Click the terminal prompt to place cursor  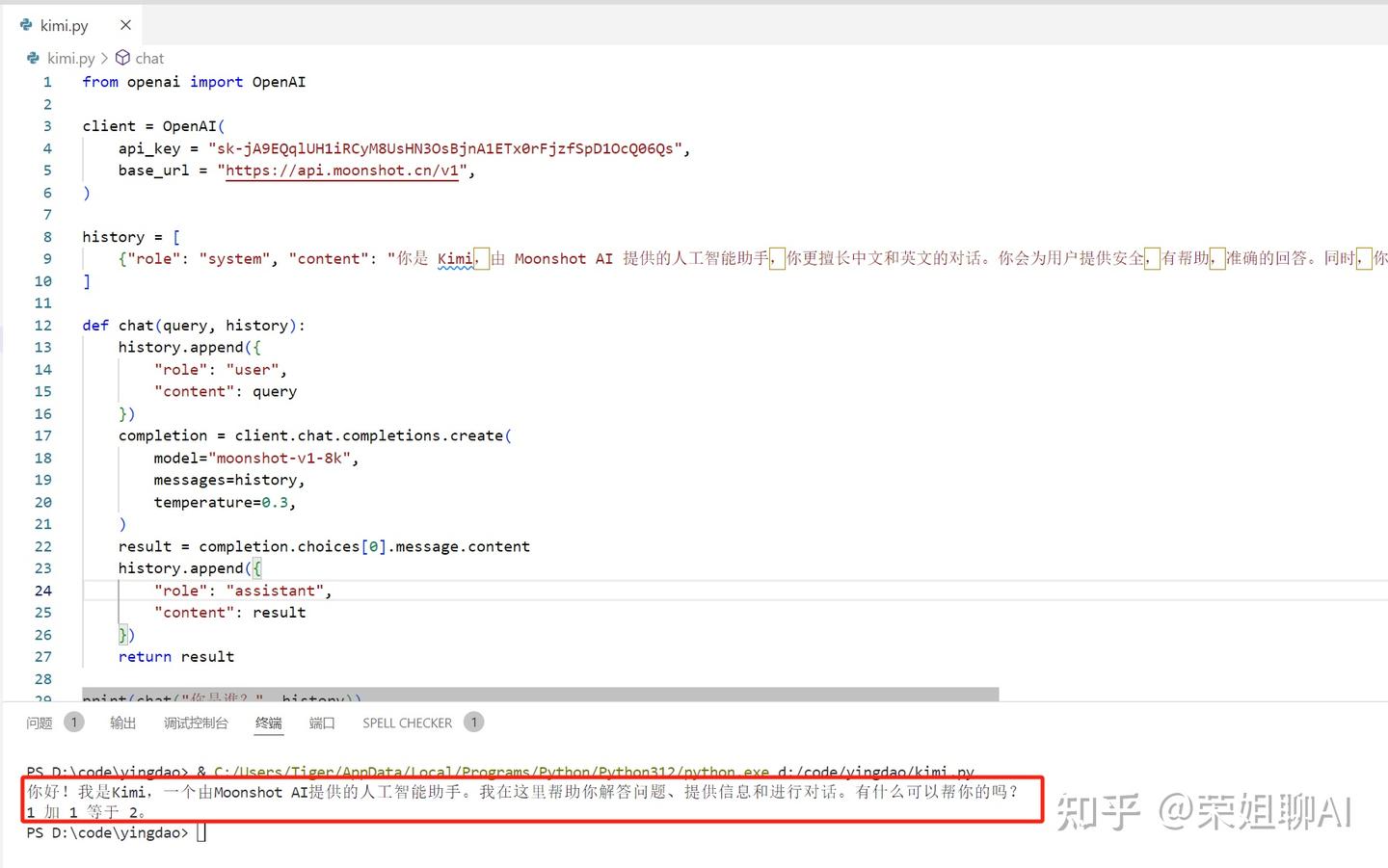pyautogui.click(x=201, y=832)
